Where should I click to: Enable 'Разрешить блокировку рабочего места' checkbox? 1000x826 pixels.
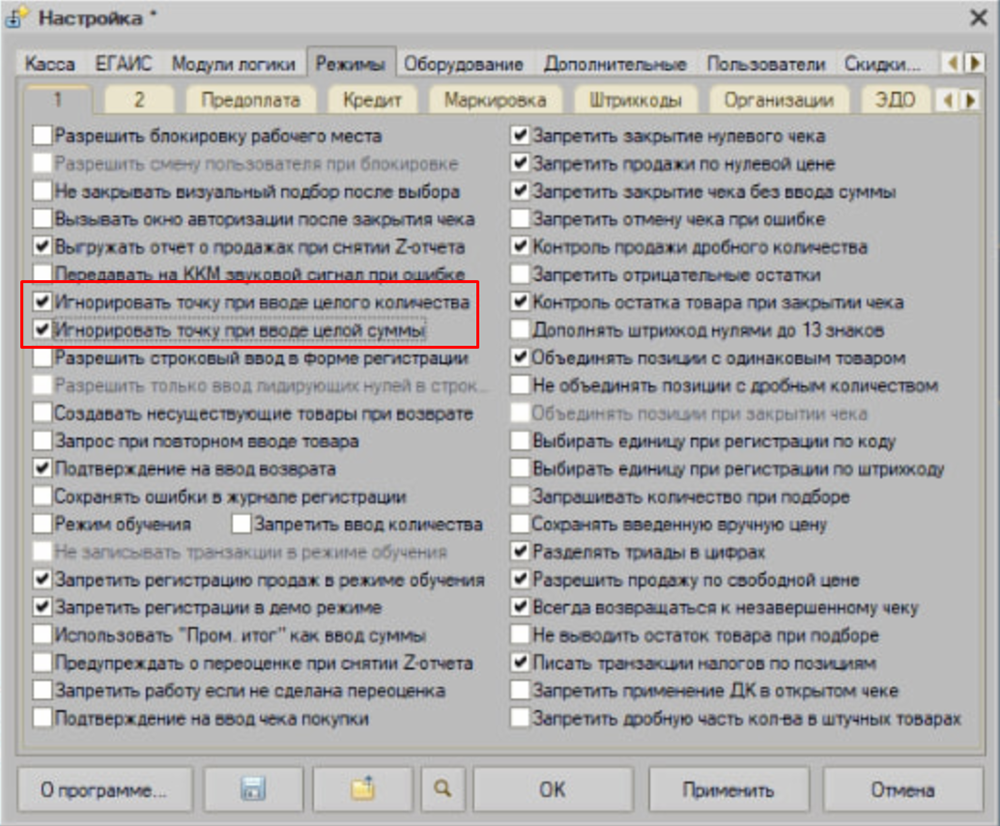[42, 135]
